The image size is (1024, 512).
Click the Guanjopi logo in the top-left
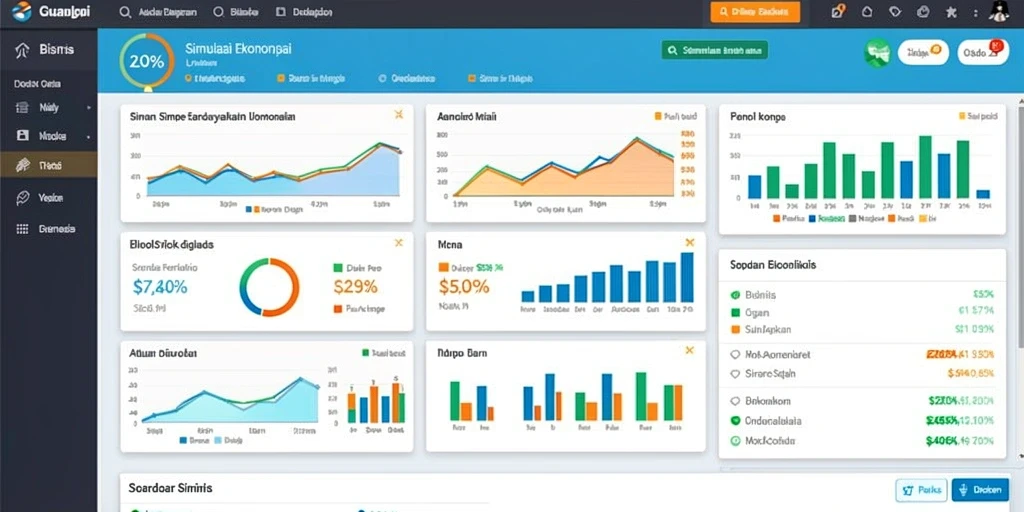click(x=52, y=11)
